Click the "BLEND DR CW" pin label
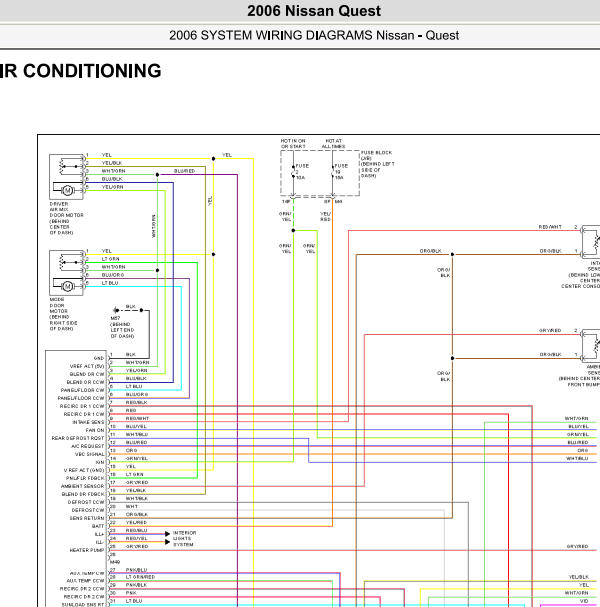 [87, 374]
